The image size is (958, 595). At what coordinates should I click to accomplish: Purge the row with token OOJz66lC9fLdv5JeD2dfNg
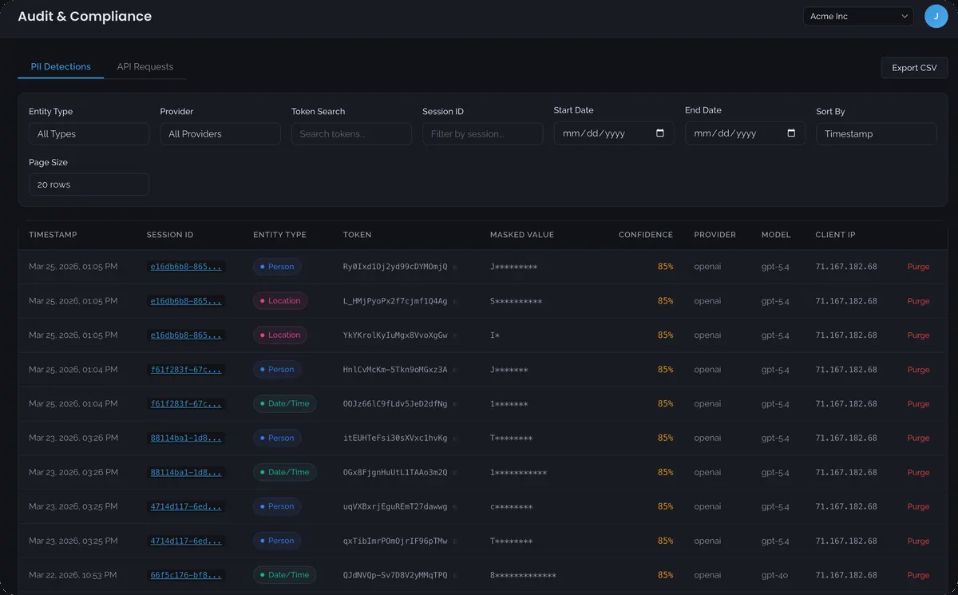(918, 403)
